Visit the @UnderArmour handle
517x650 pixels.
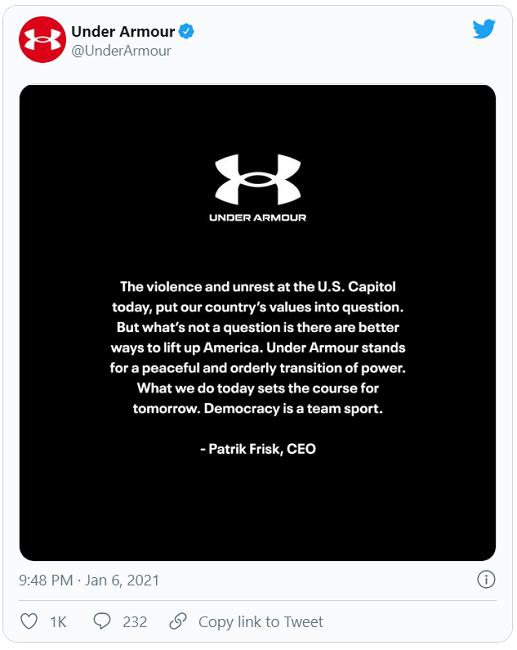point(121,51)
